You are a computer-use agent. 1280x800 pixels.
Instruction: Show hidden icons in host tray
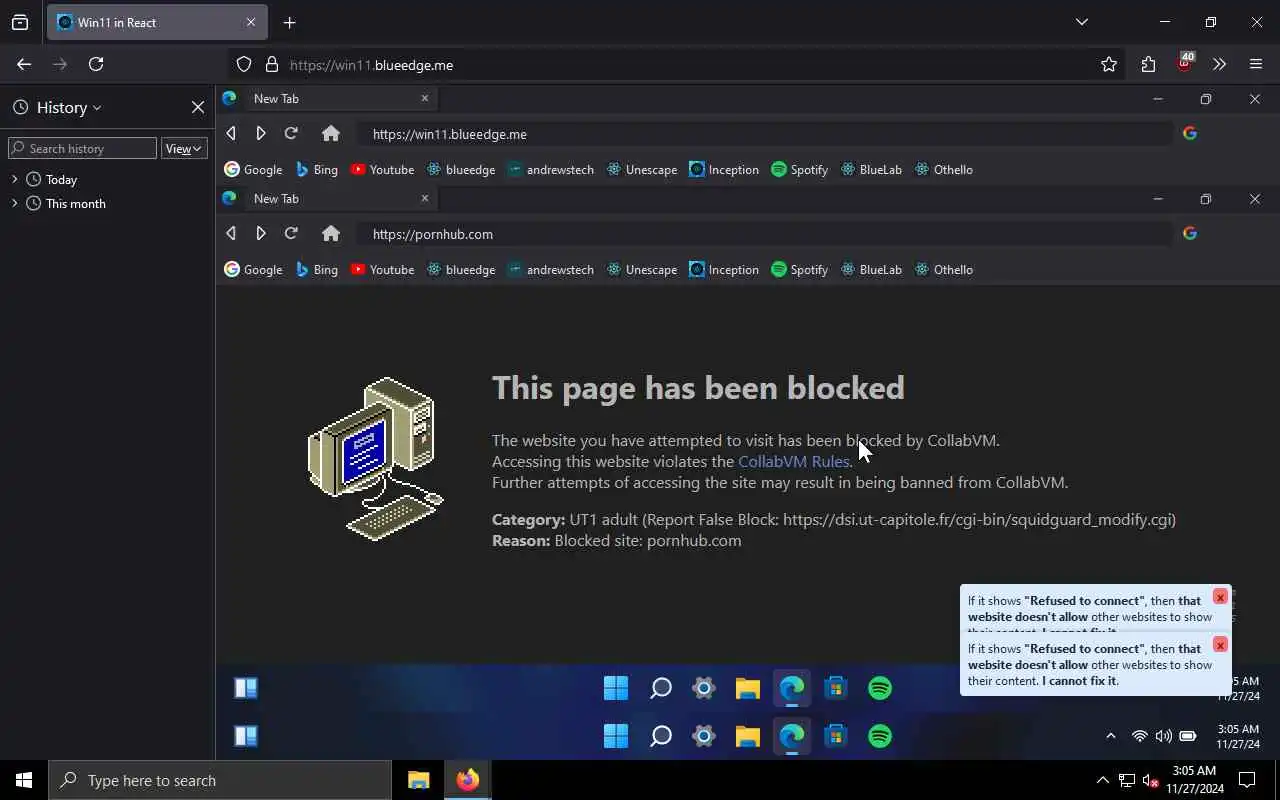(x=1102, y=780)
